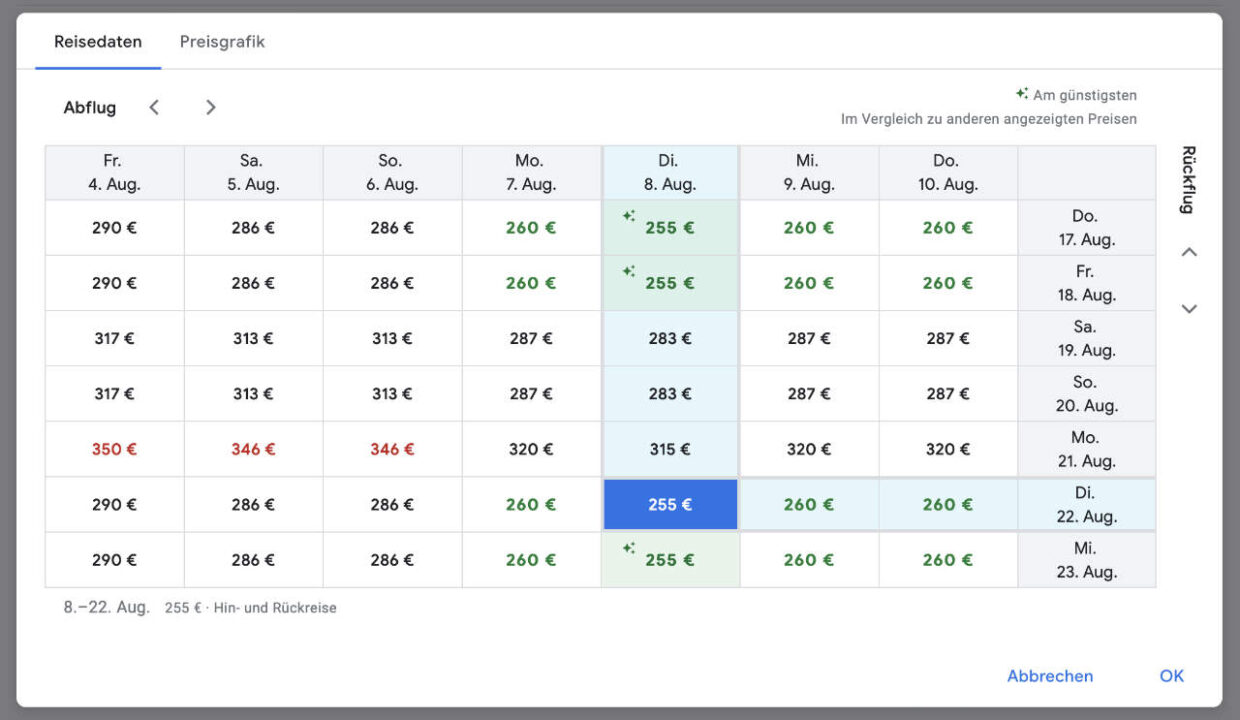Image resolution: width=1240 pixels, height=720 pixels.
Task: Click the down chevron under Rückflug
Action: click(1188, 309)
